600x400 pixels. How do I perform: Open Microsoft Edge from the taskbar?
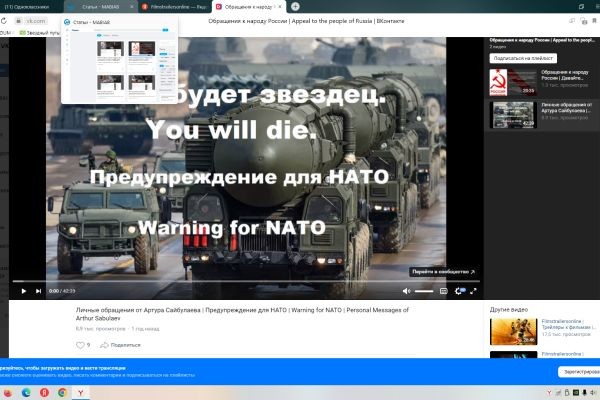[26, 393]
